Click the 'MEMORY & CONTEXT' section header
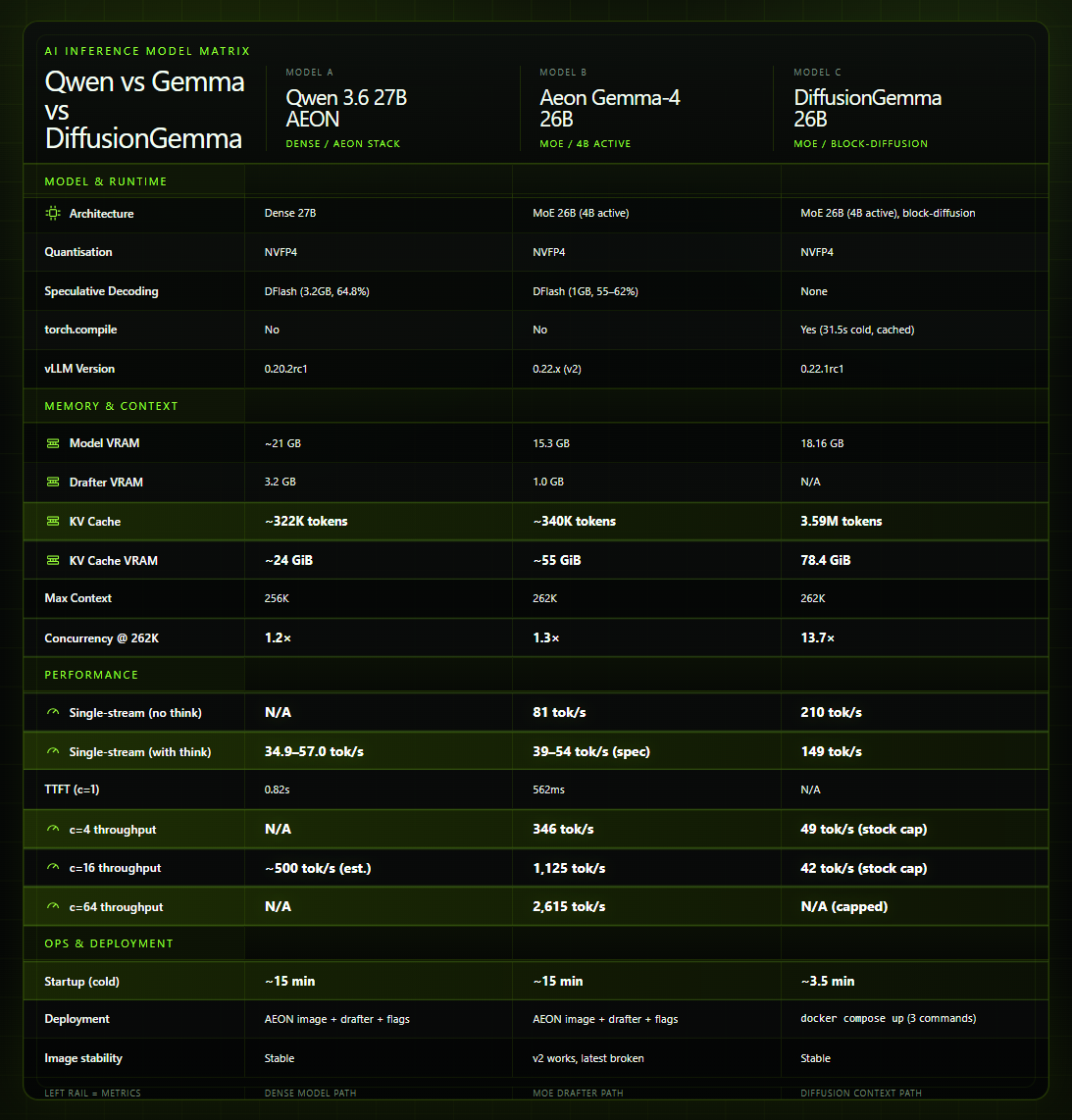Image resolution: width=1072 pixels, height=1120 pixels. [x=112, y=406]
